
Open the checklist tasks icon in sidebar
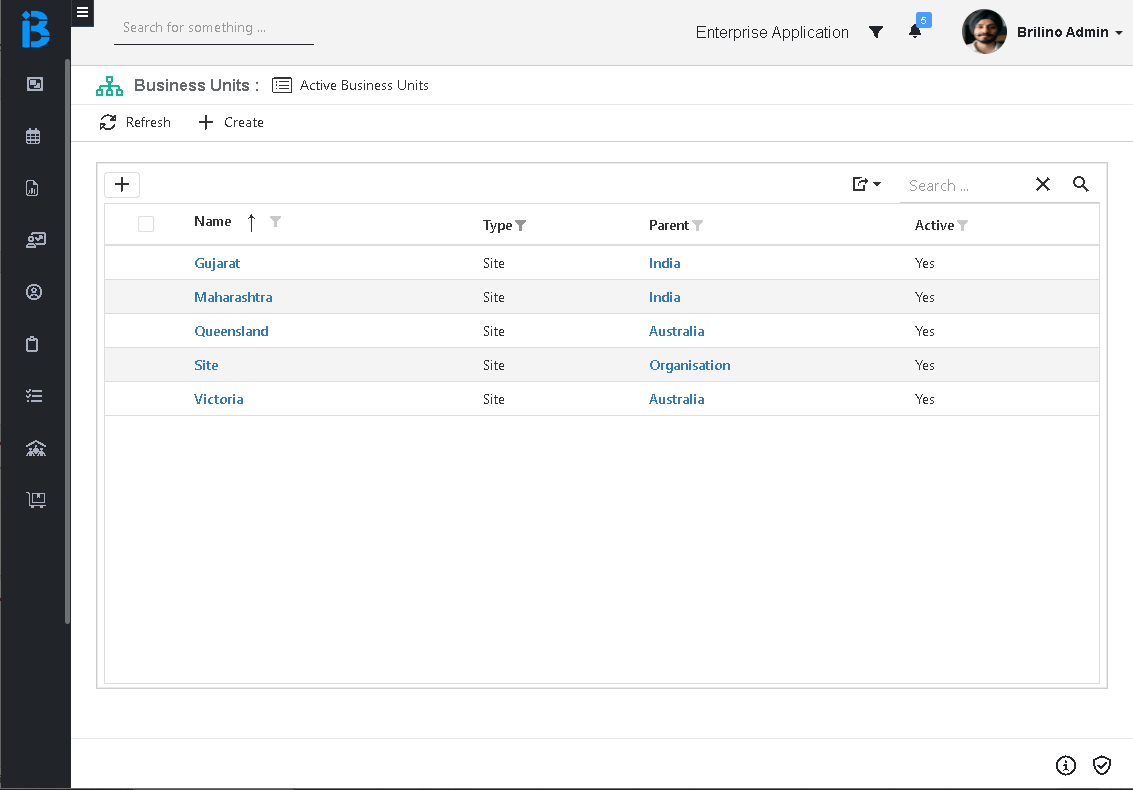(x=34, y=396)
